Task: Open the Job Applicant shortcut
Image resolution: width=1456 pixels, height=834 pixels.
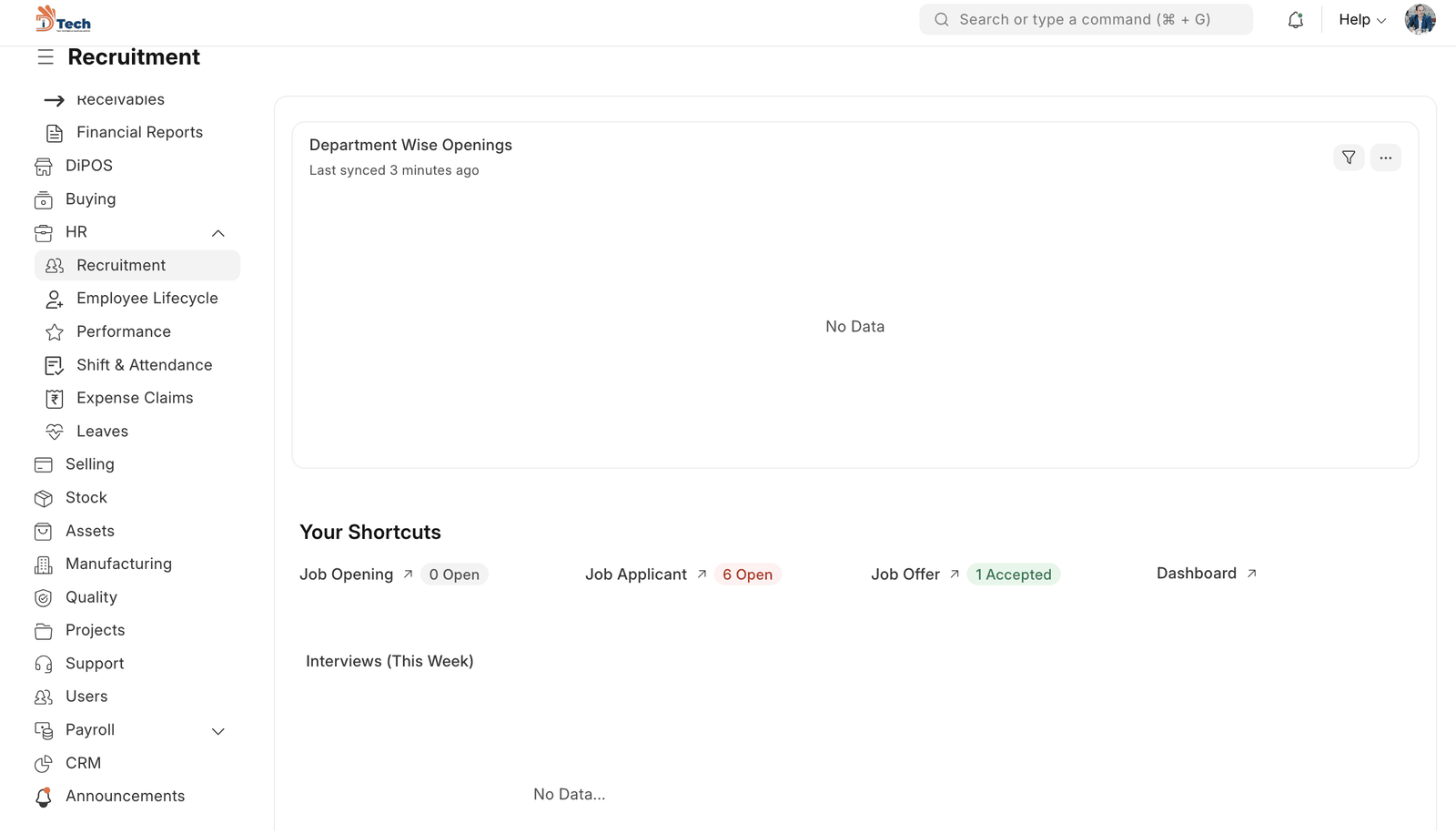Action: pyautogui.click(x=636, y=575)
